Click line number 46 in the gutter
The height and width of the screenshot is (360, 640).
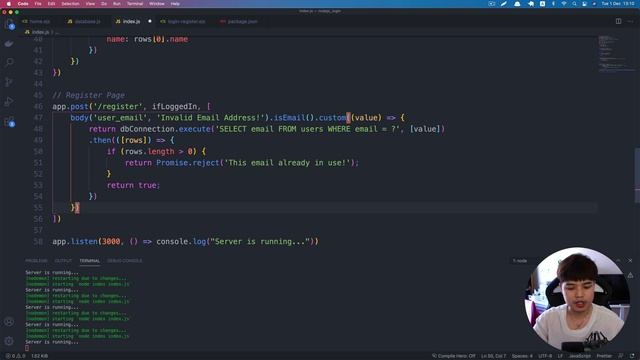(38, 107)
